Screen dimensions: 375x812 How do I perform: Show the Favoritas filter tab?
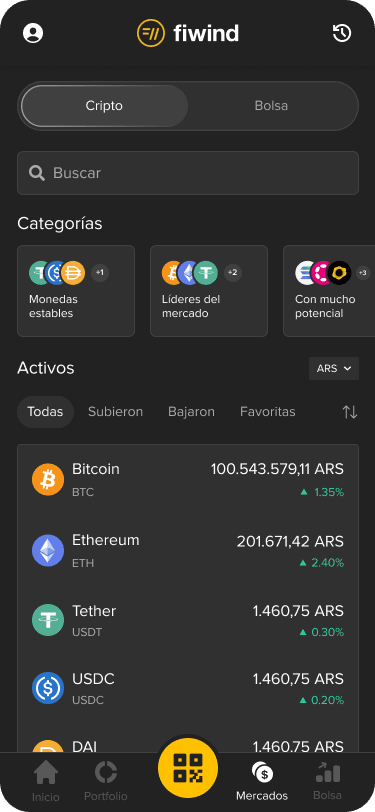click(x=268, y=412)
